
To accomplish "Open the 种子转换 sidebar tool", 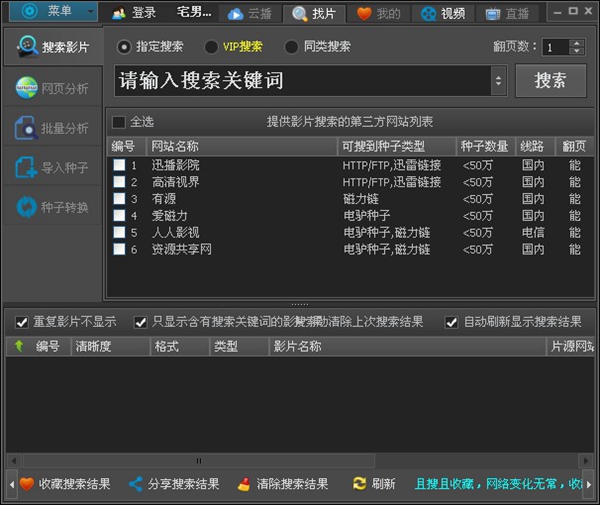I will [x=52, y=208].
